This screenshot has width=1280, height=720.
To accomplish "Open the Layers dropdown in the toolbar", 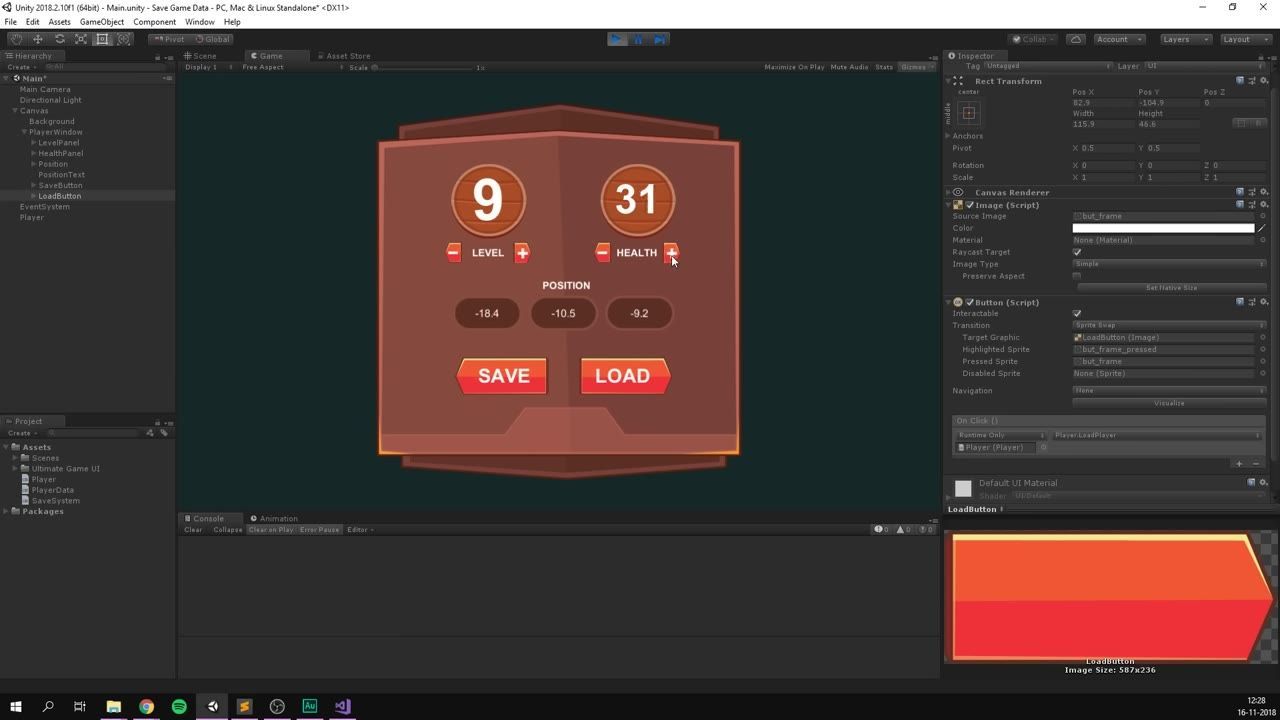I will (1186, 39).
